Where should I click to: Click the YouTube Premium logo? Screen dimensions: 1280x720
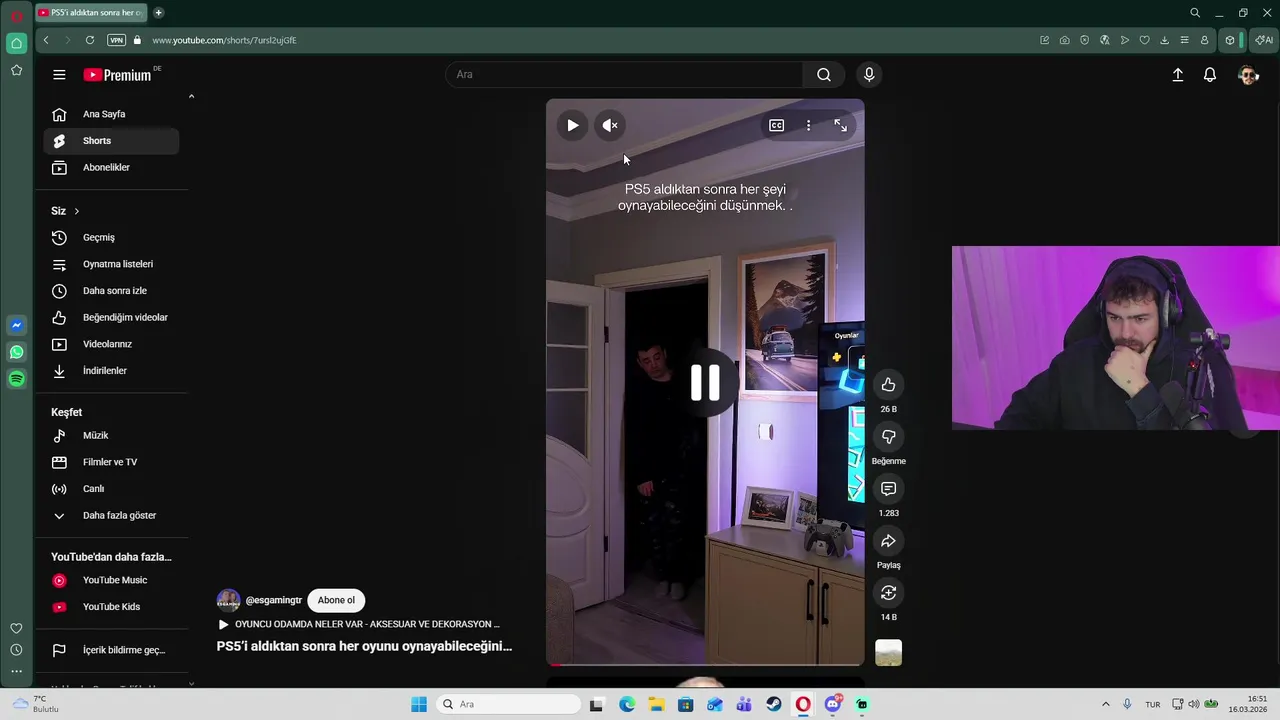pyautogui.click(x=120, y=75)
